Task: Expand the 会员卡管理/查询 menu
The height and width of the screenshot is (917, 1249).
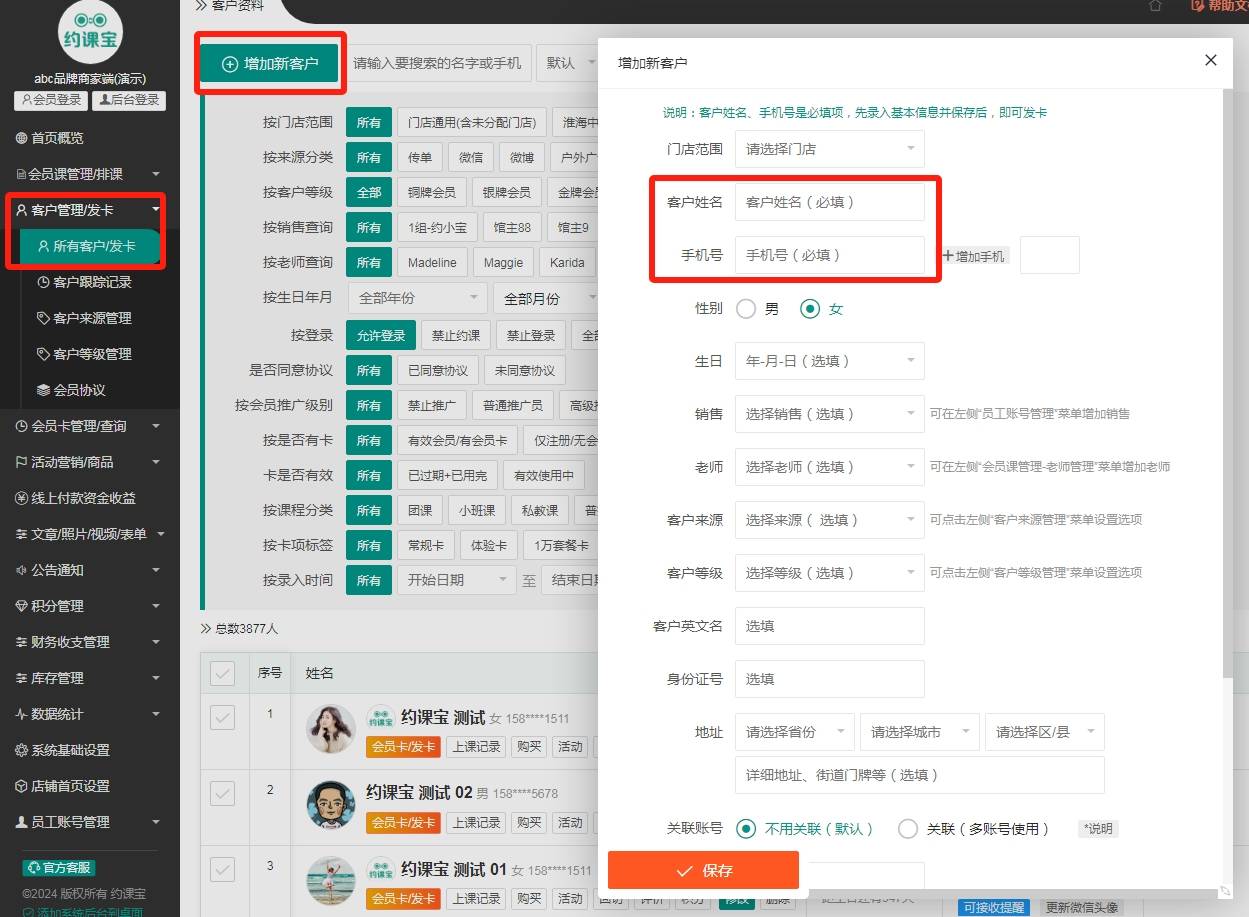Action: tap(88, 426)
